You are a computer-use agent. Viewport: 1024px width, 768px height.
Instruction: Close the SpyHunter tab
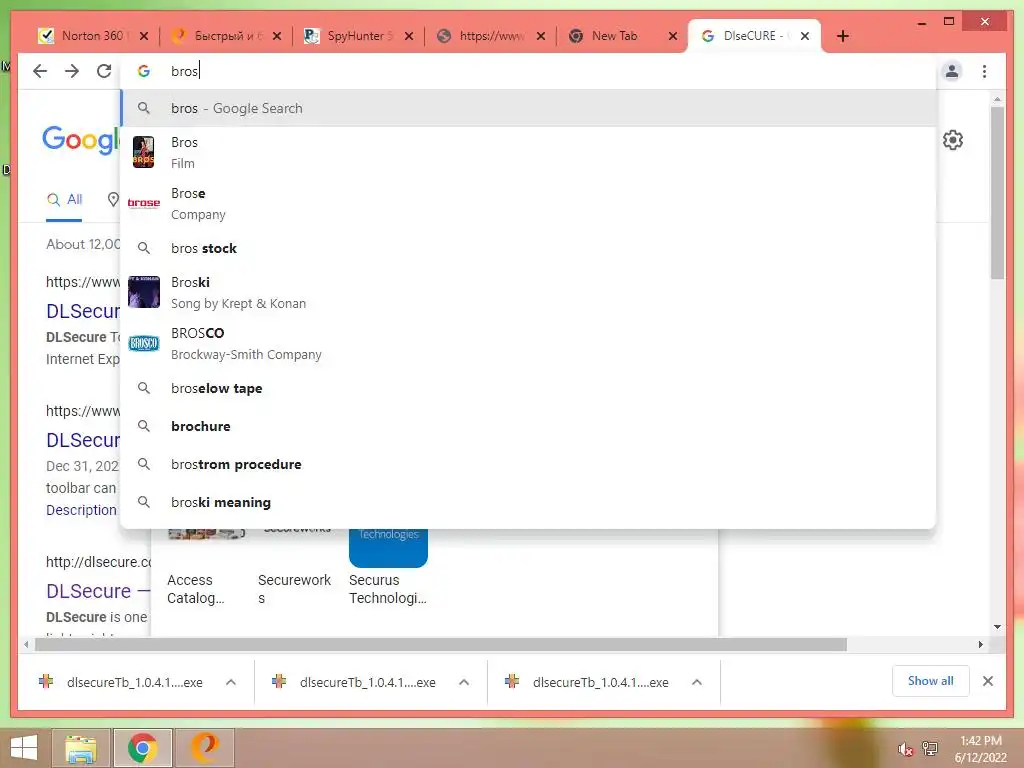point(409,36)
